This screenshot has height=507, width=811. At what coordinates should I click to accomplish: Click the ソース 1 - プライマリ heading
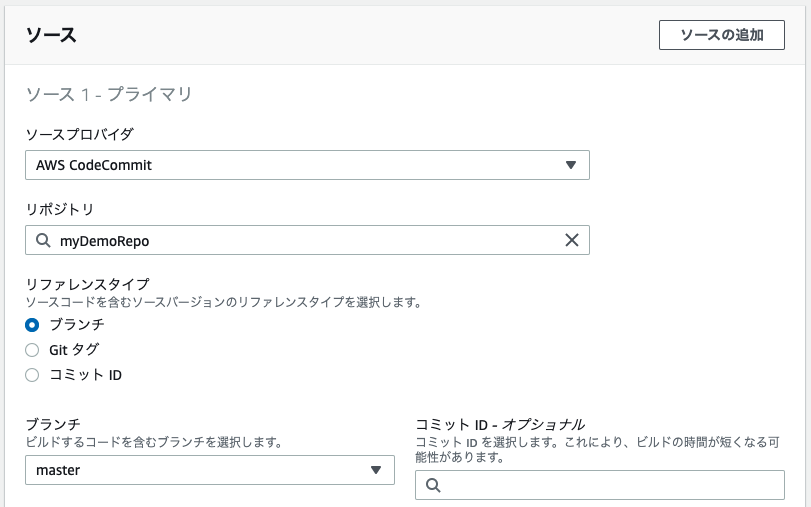click(109, 94)
